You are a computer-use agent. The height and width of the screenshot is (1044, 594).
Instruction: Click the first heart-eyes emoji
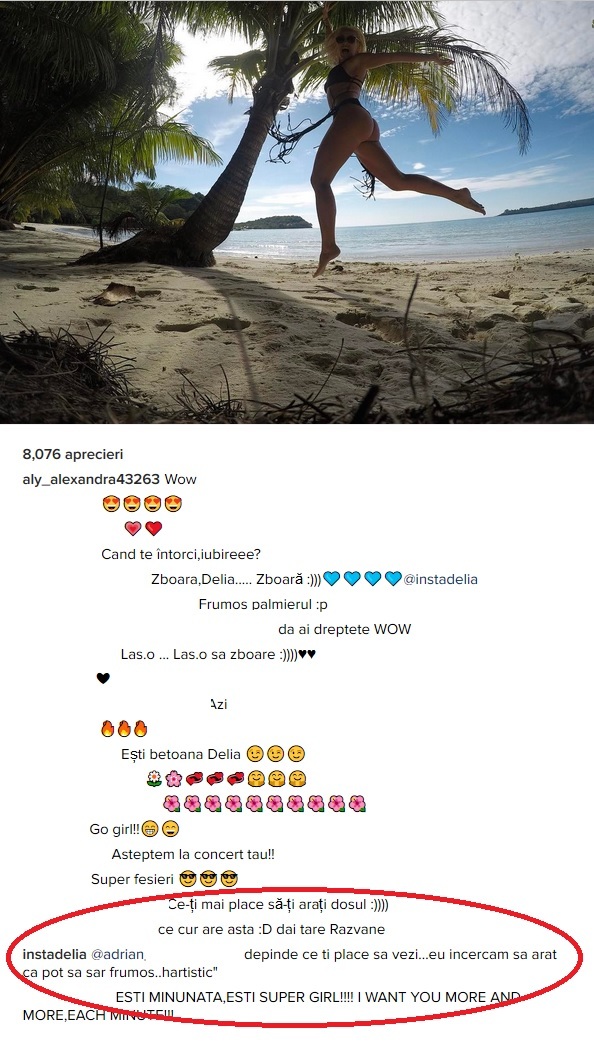click(x=112, y=504)
